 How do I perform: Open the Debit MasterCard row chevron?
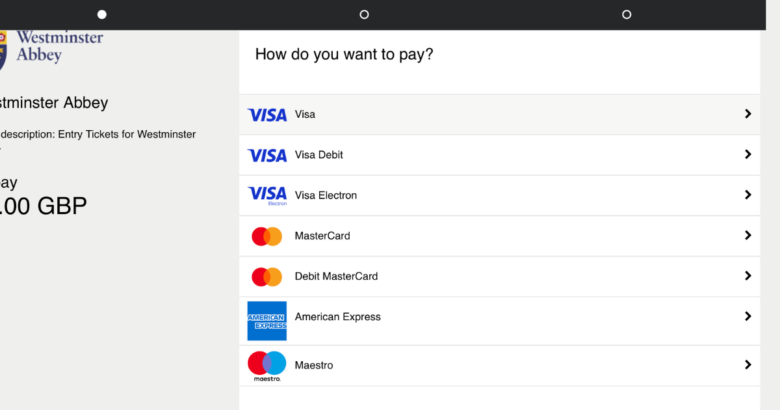point(748,276)
